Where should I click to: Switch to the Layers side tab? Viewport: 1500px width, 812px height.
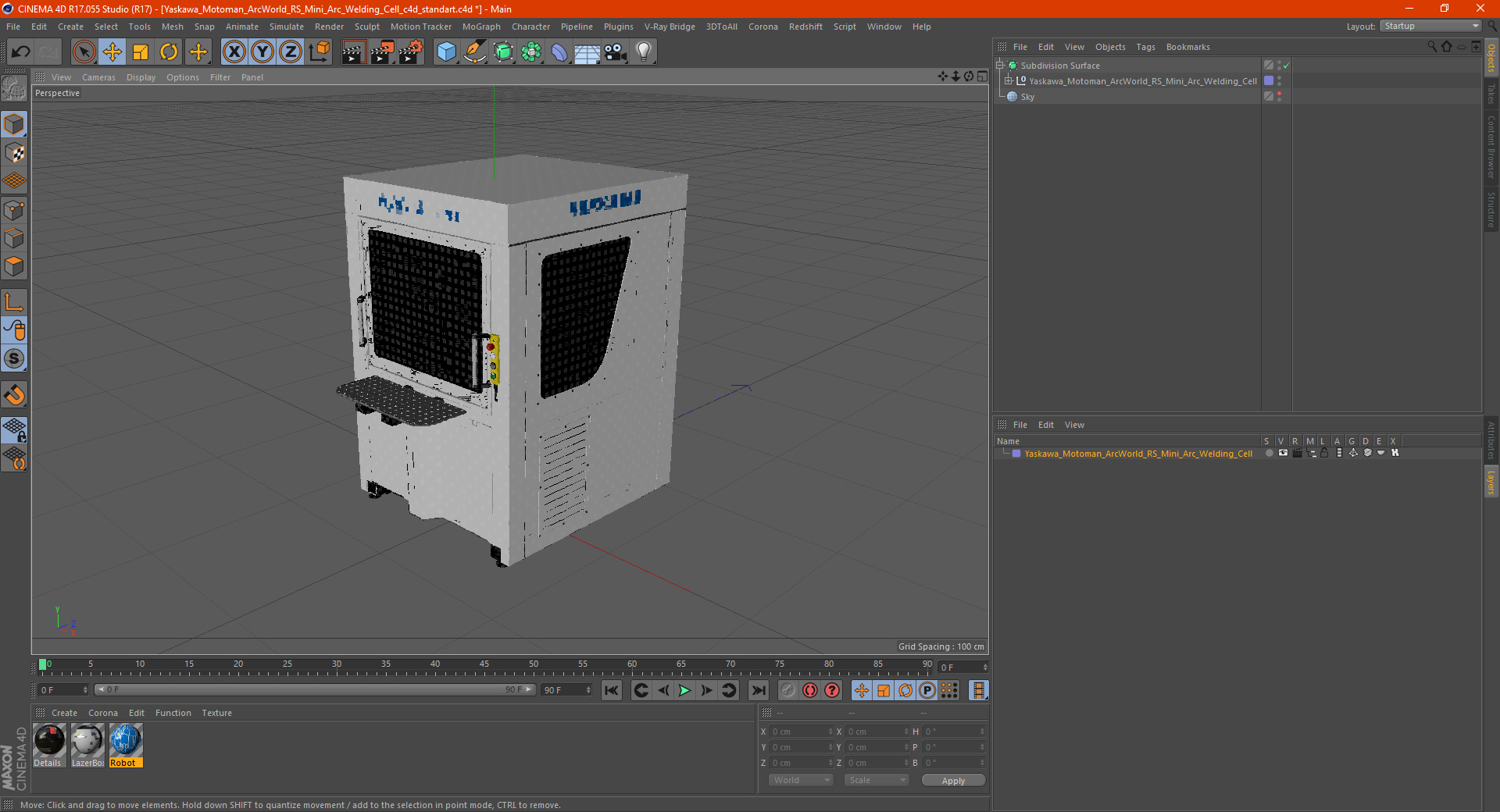1491,482
